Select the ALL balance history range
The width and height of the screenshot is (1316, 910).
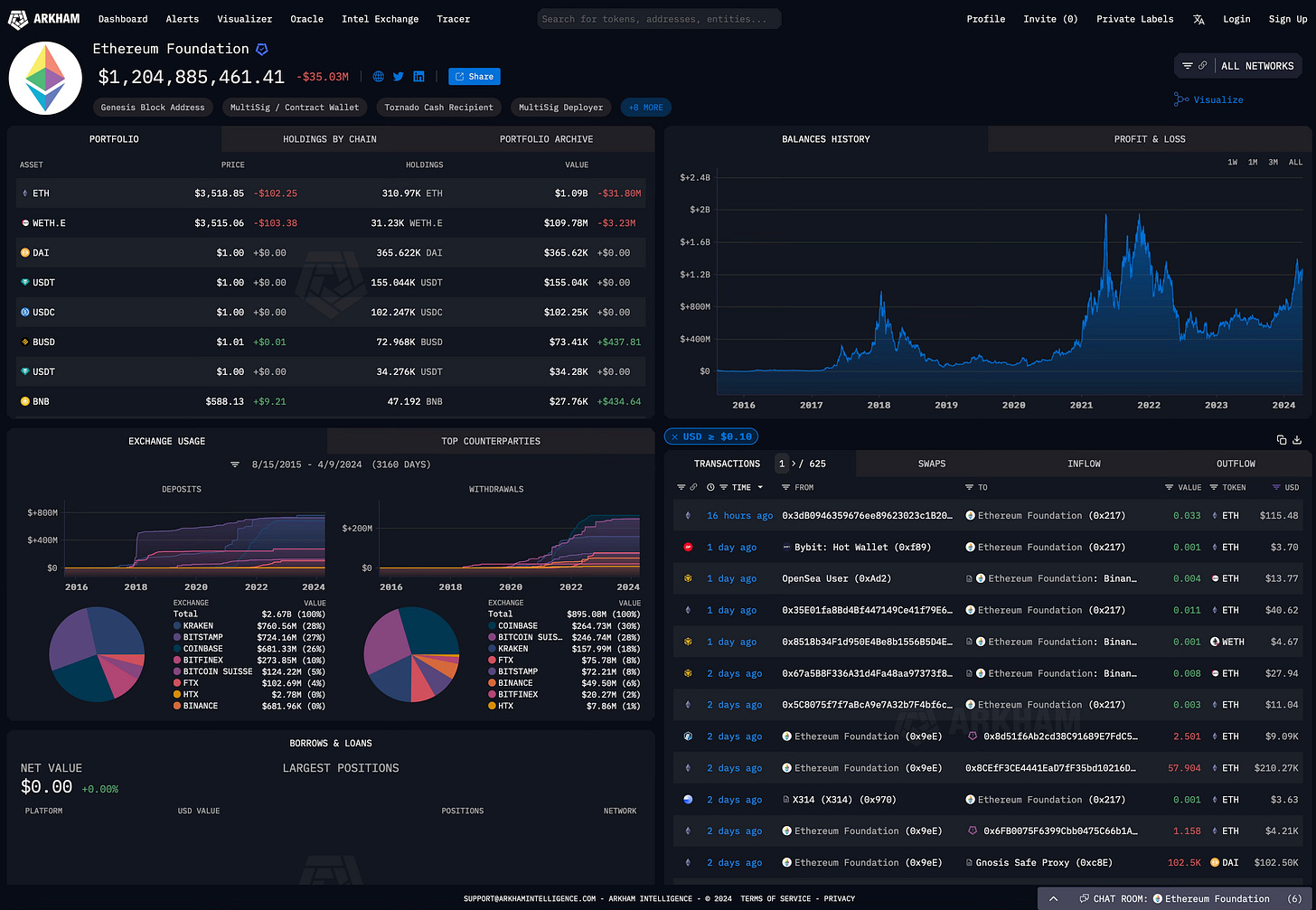coord(1295,163)
